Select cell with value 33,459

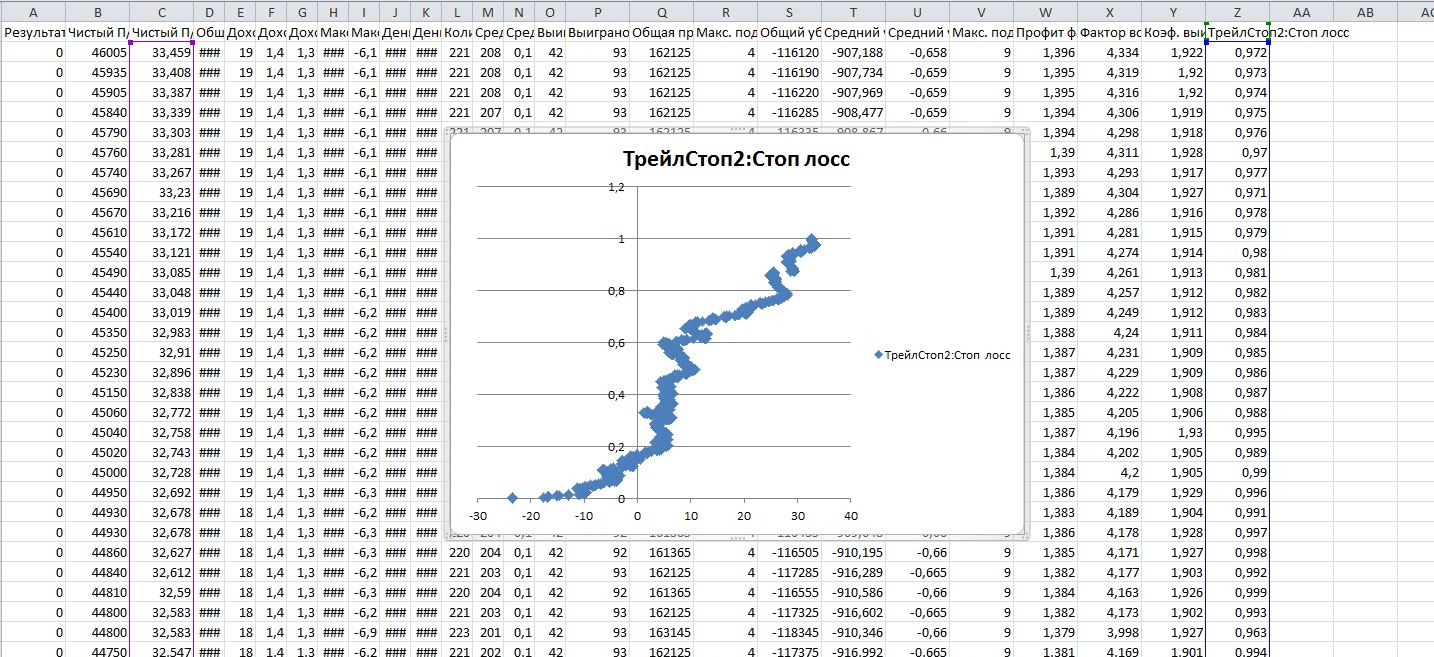tap(161, 52)
